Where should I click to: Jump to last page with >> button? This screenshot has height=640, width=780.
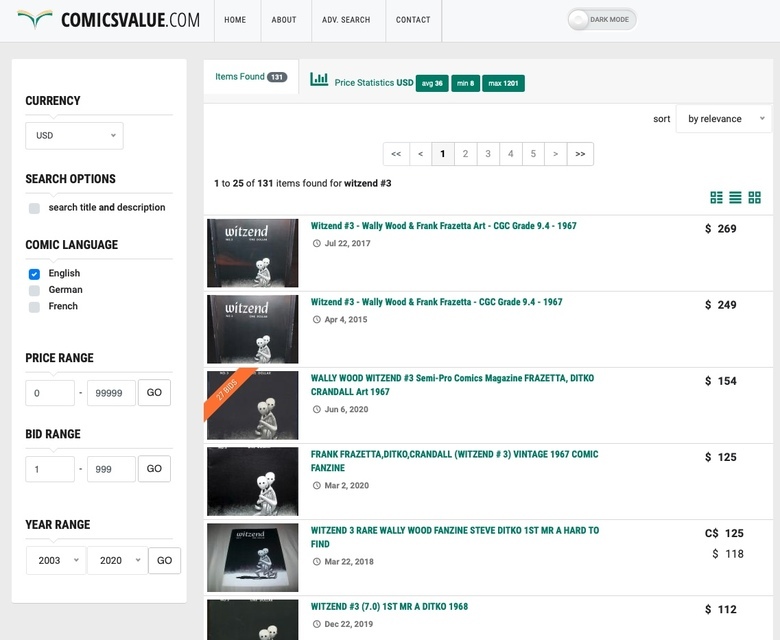[x=580, y=154]
